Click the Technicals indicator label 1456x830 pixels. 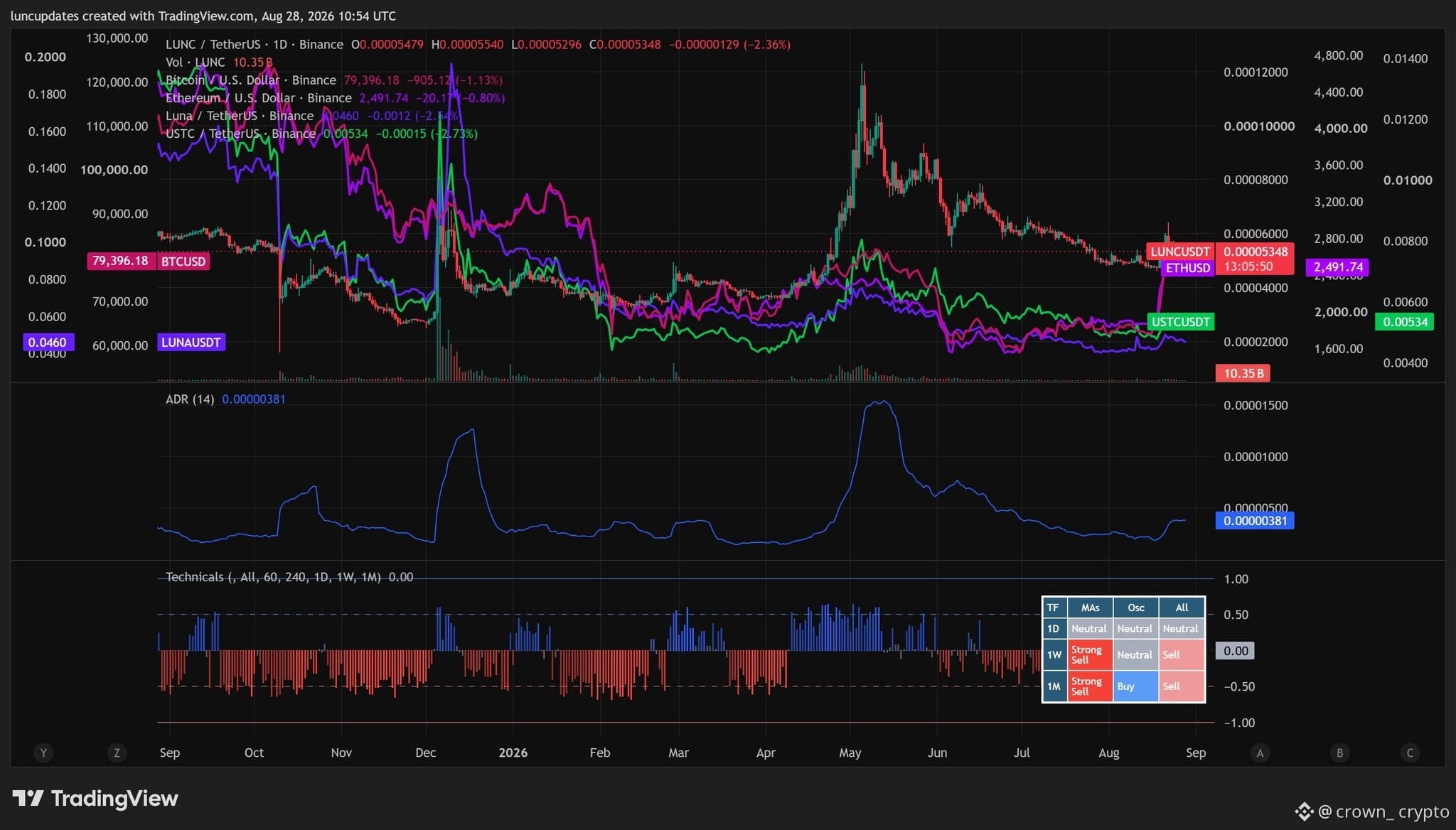[x=274, y=577]
